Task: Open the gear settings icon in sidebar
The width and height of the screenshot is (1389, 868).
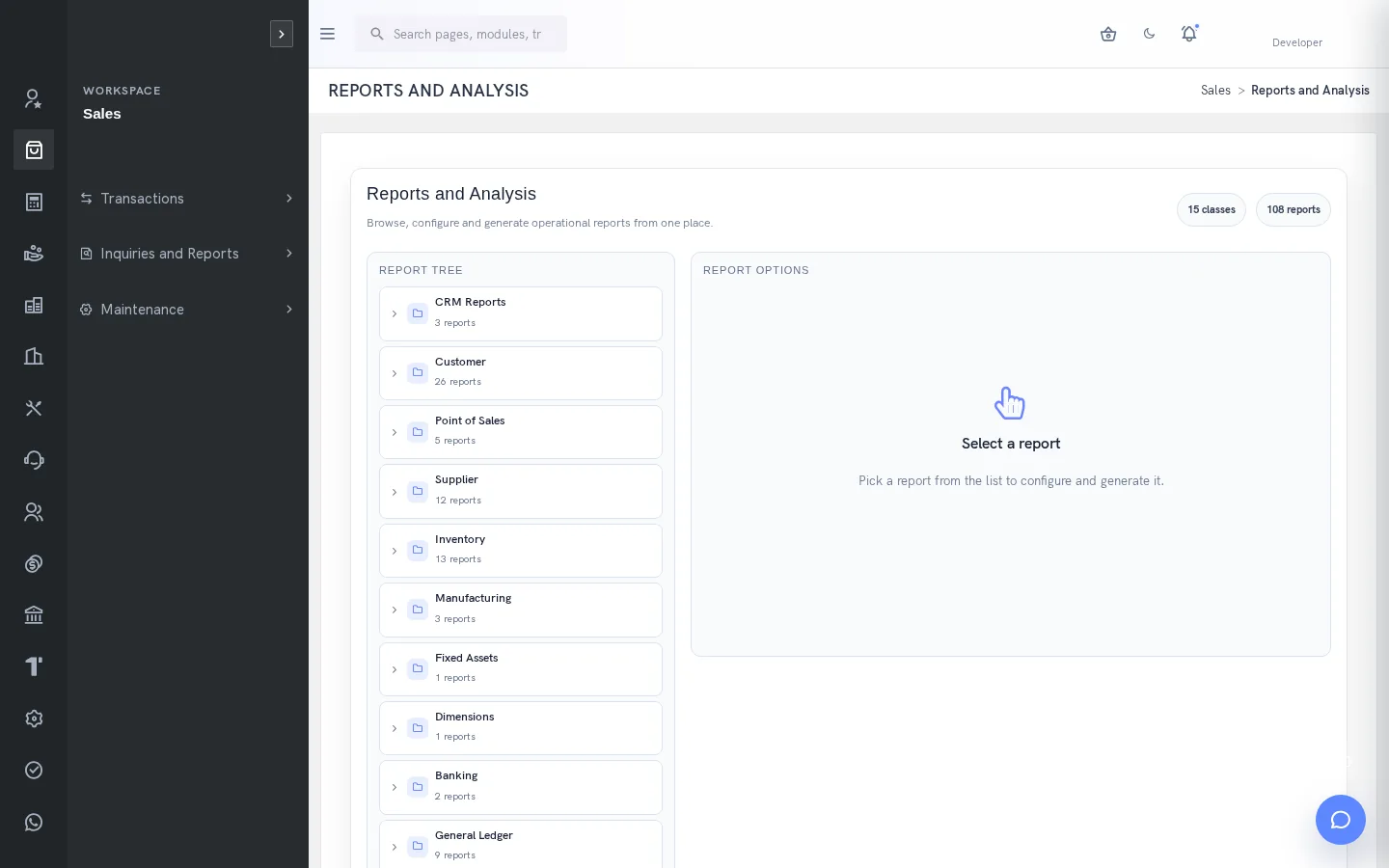Action: 34,719
